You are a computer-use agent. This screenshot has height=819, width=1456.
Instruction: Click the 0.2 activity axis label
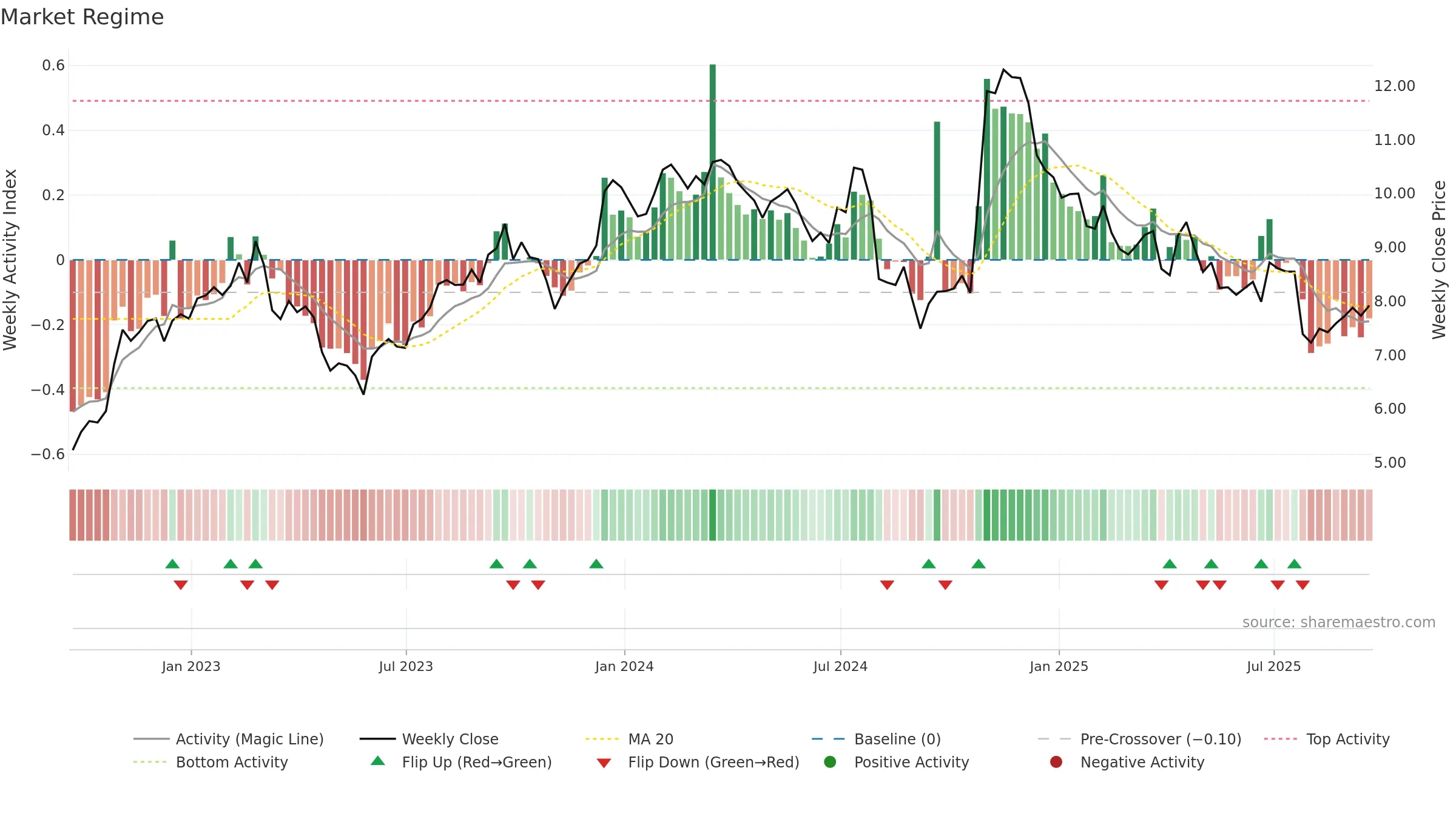53,195
